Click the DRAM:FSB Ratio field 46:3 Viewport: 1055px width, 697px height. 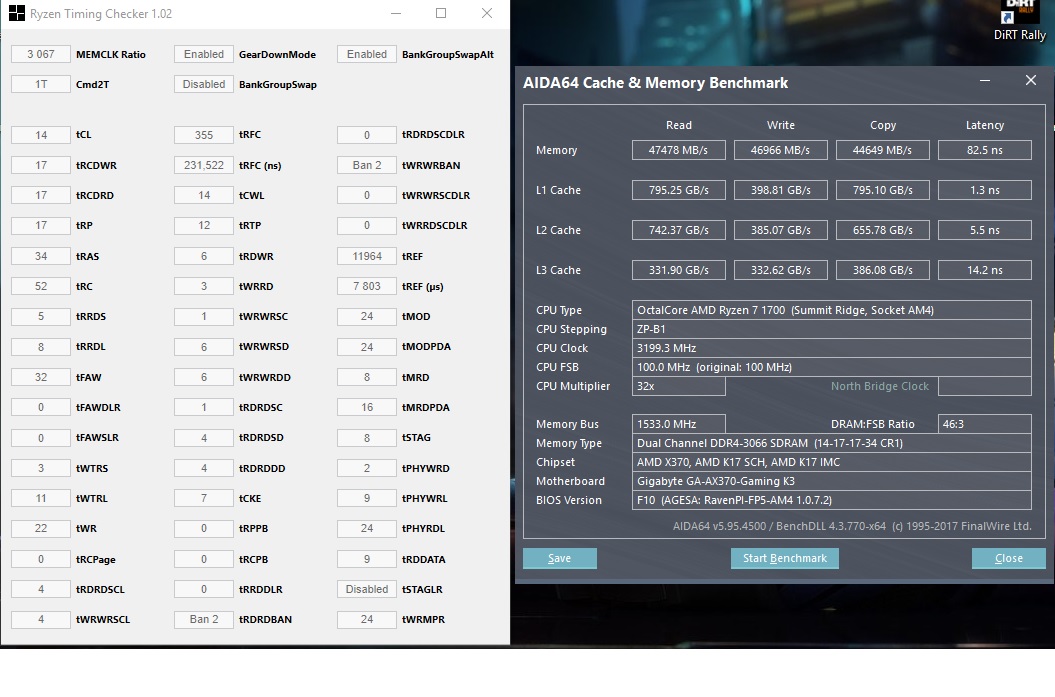(x=985, y=424)
